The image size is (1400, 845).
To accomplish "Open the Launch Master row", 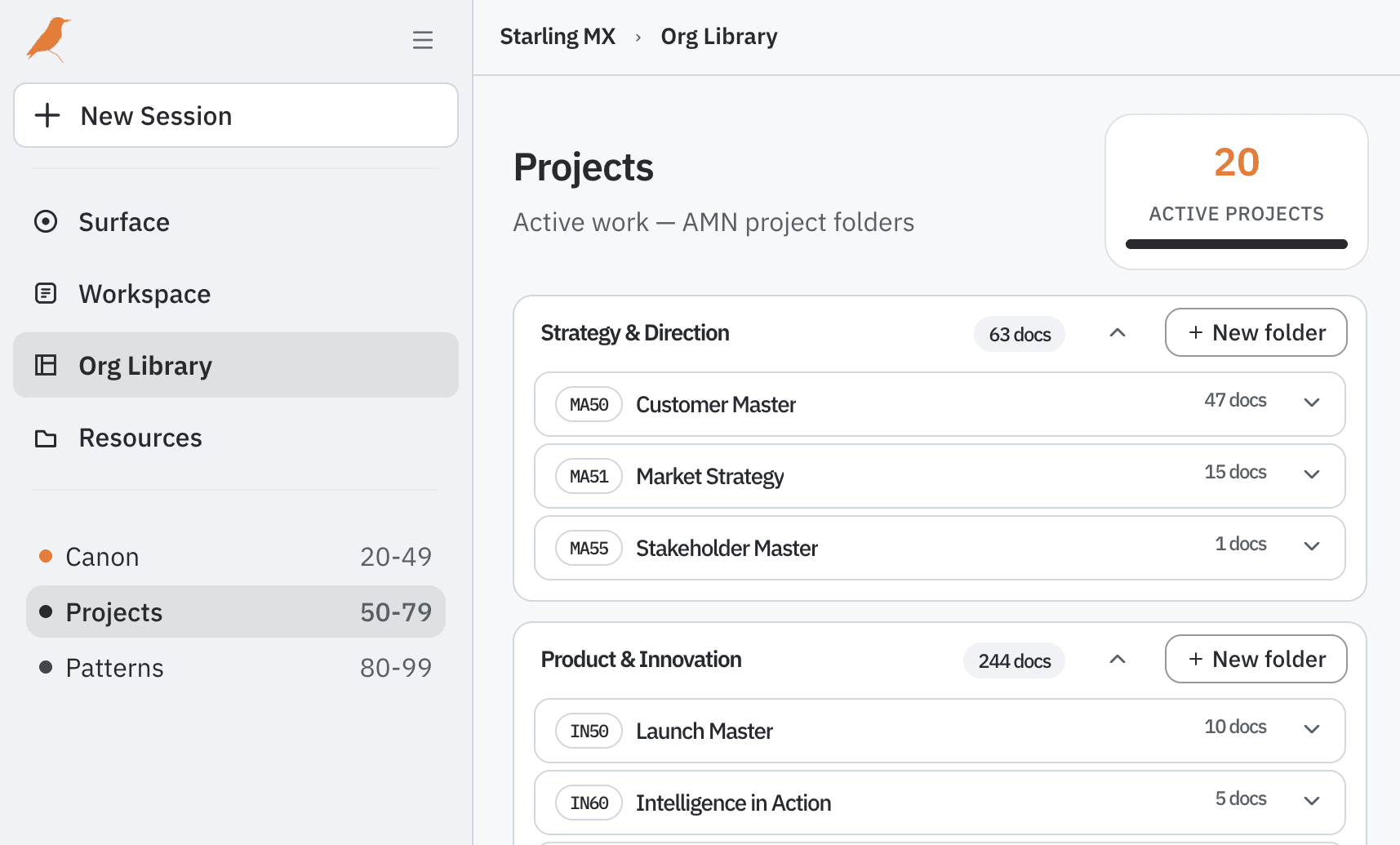I will (940, 731).
